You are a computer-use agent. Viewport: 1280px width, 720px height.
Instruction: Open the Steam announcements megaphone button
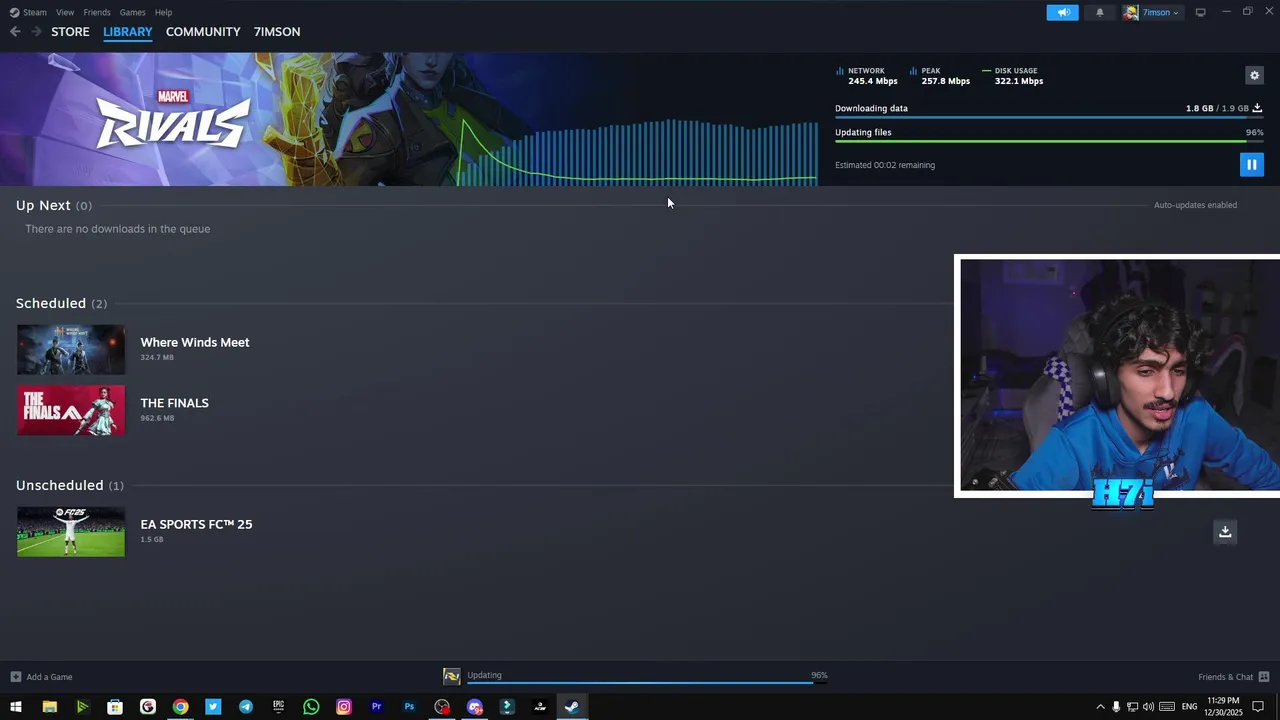pyautogui.click(x=1062, y=12)
